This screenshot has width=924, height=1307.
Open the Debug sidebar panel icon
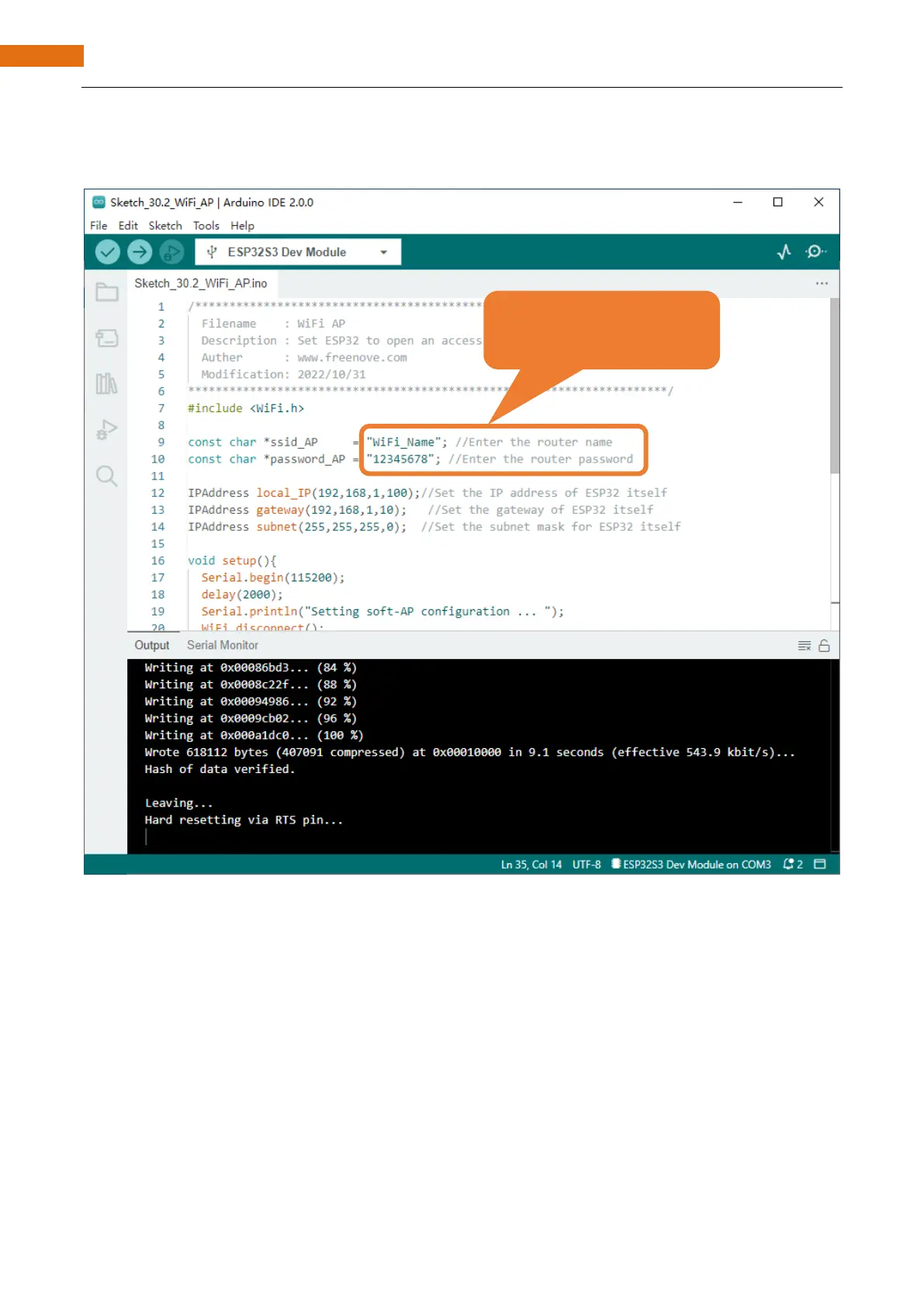107,429
